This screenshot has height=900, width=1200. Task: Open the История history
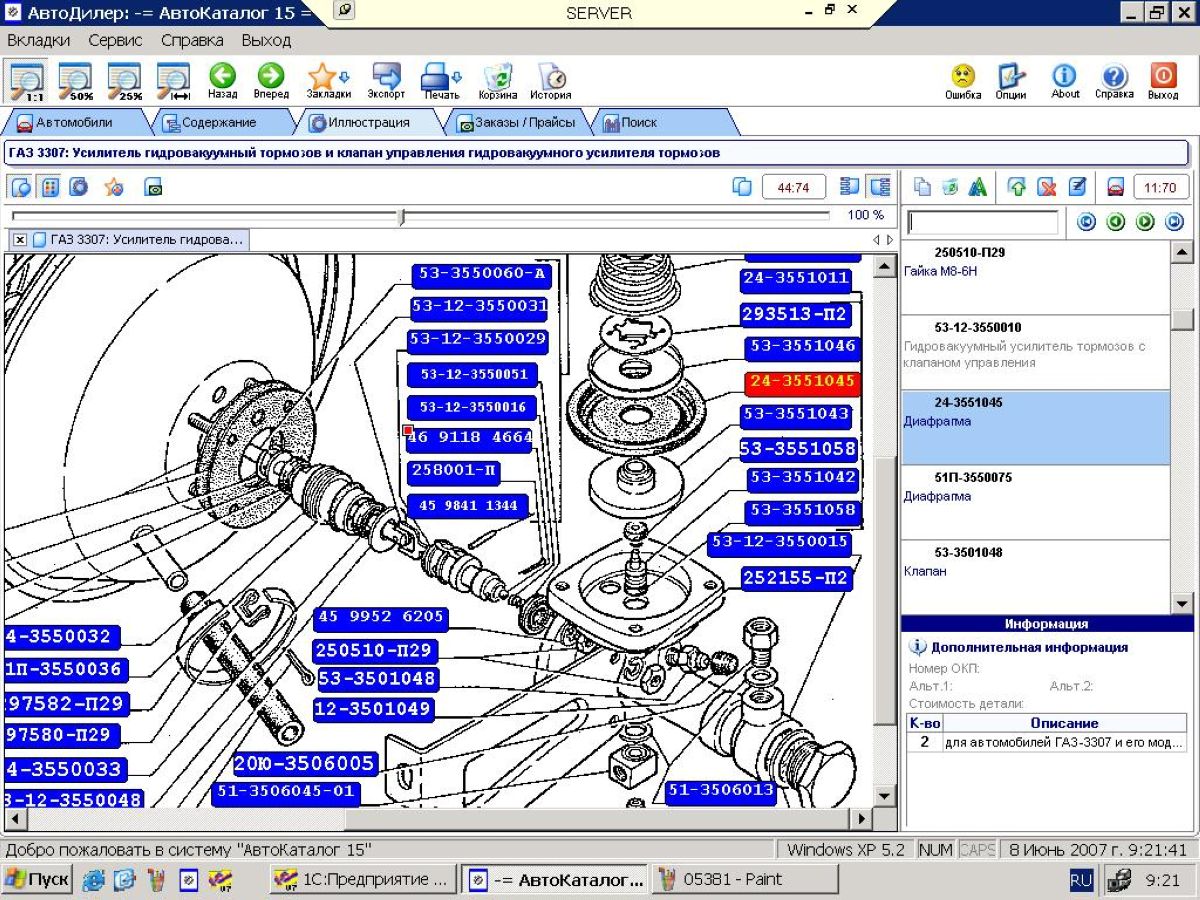tap(551, 80)
